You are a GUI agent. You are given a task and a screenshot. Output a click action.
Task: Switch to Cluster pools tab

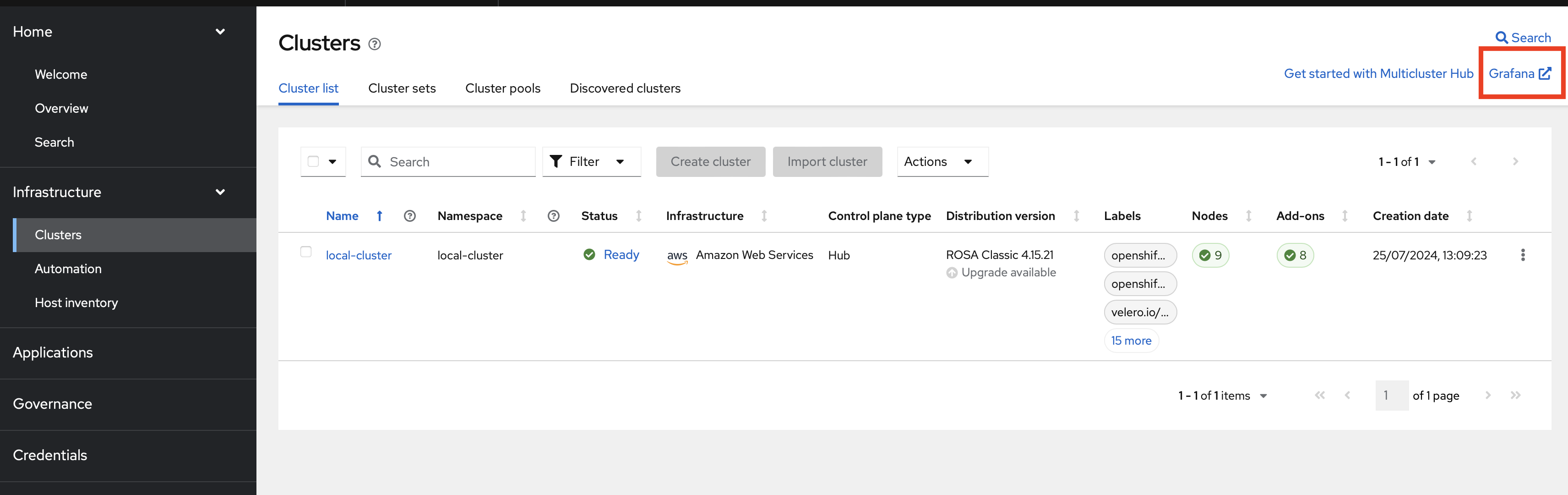pos(503,89)
